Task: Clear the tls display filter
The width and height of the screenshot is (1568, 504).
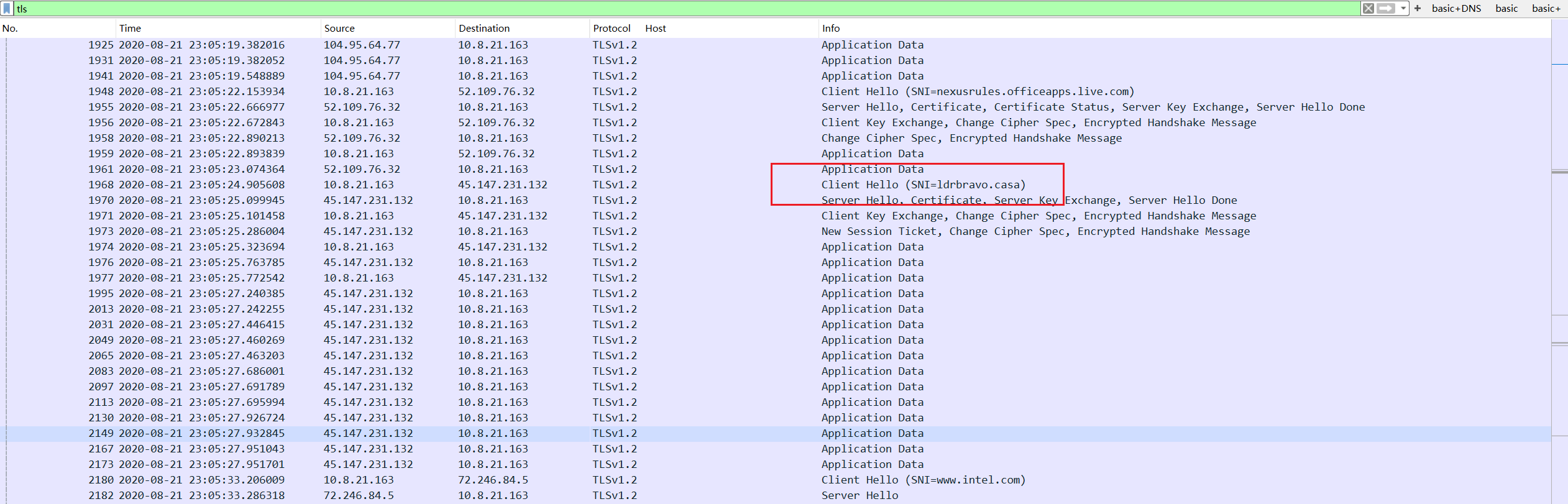Action: tap(1368, 9)
